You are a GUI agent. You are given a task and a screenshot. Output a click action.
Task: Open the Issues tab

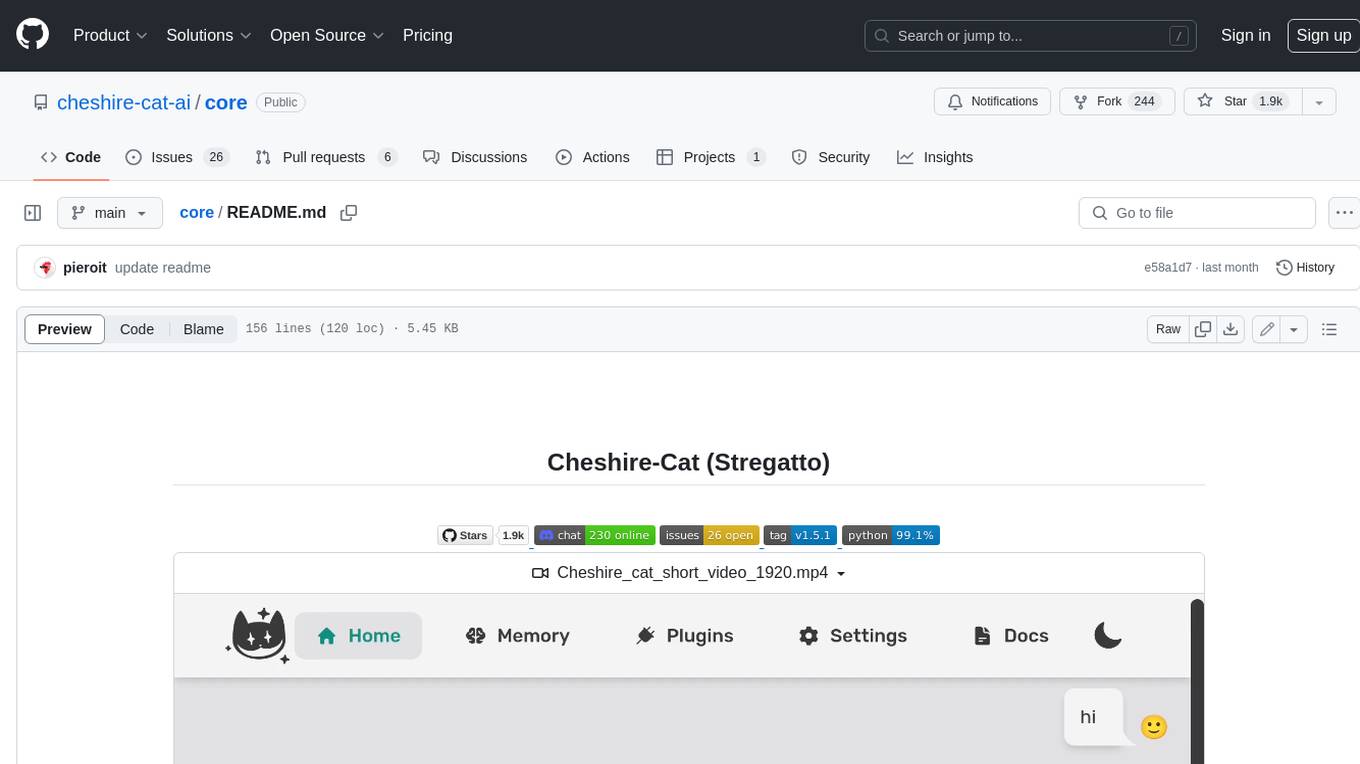pos(176,157)
